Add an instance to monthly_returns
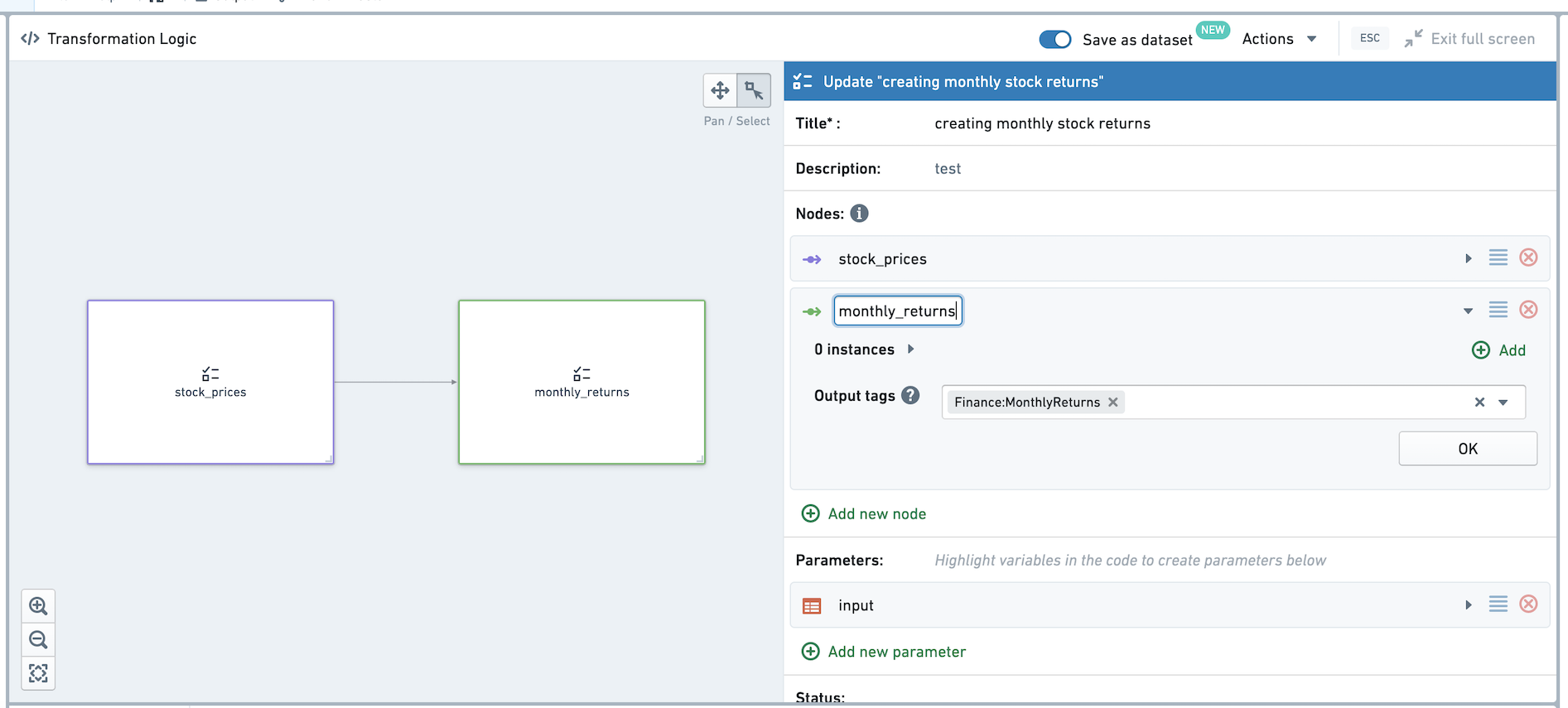1568x708 pixels. 1498,350
